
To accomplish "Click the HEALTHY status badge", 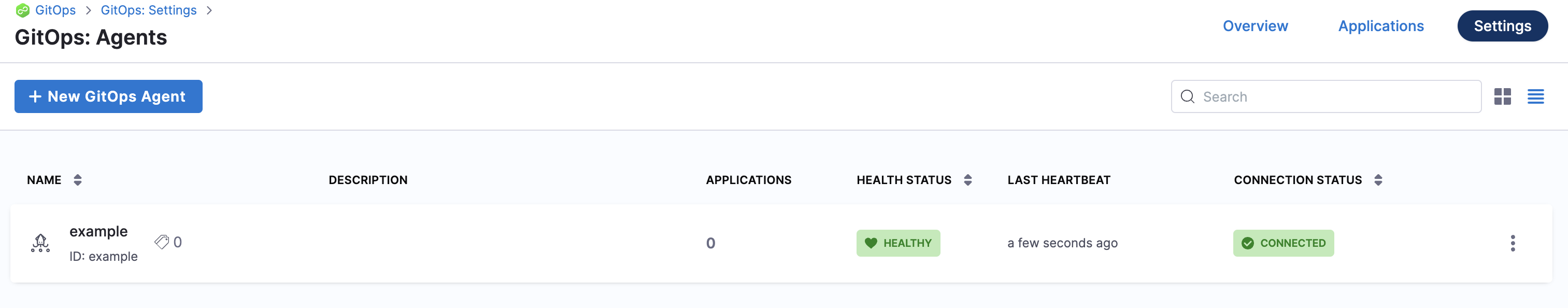I will (898, 243).
